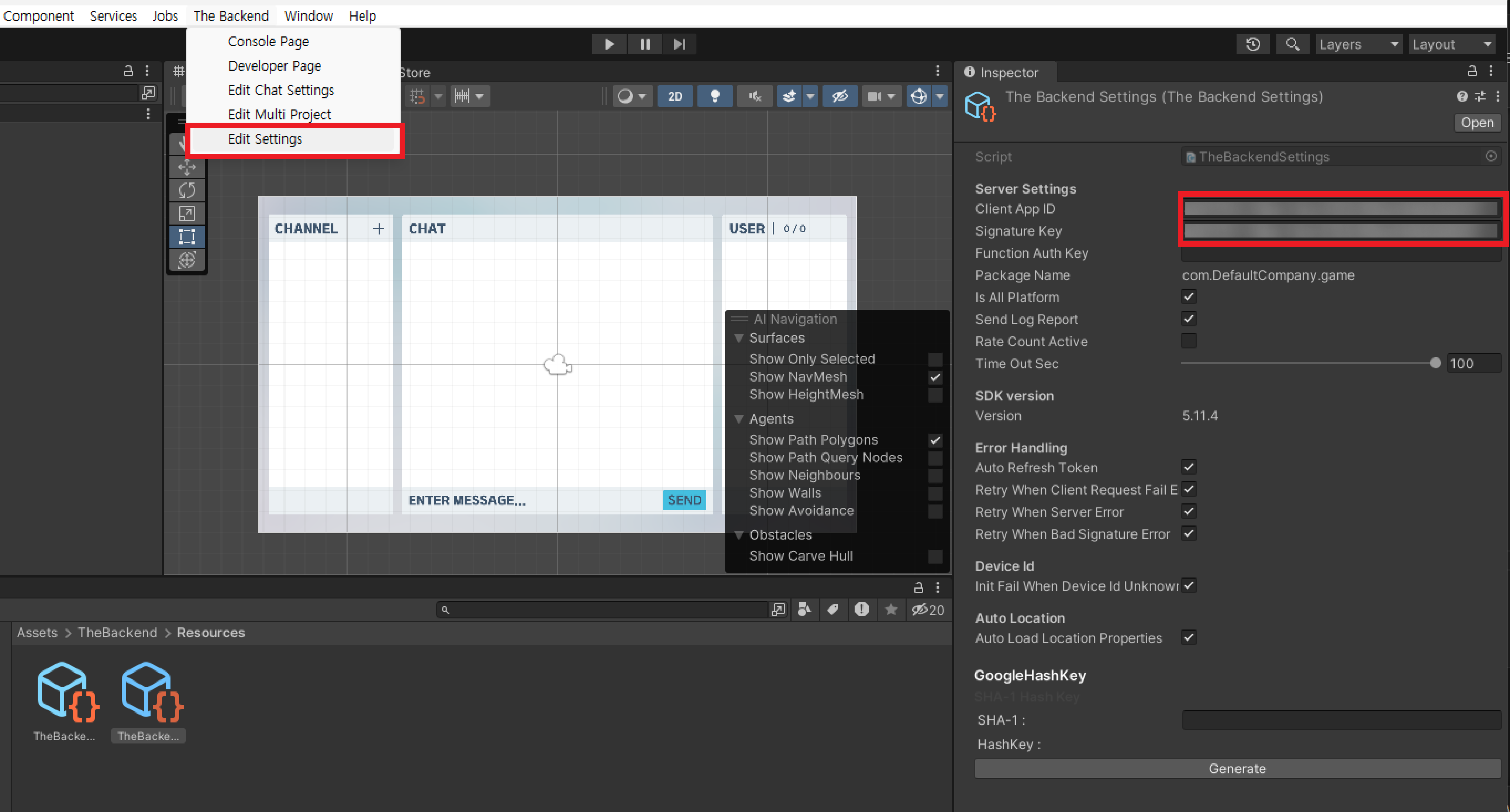Open scene camera settings icon
This screenshot has width=1510, height=812.
click(874, 96)
